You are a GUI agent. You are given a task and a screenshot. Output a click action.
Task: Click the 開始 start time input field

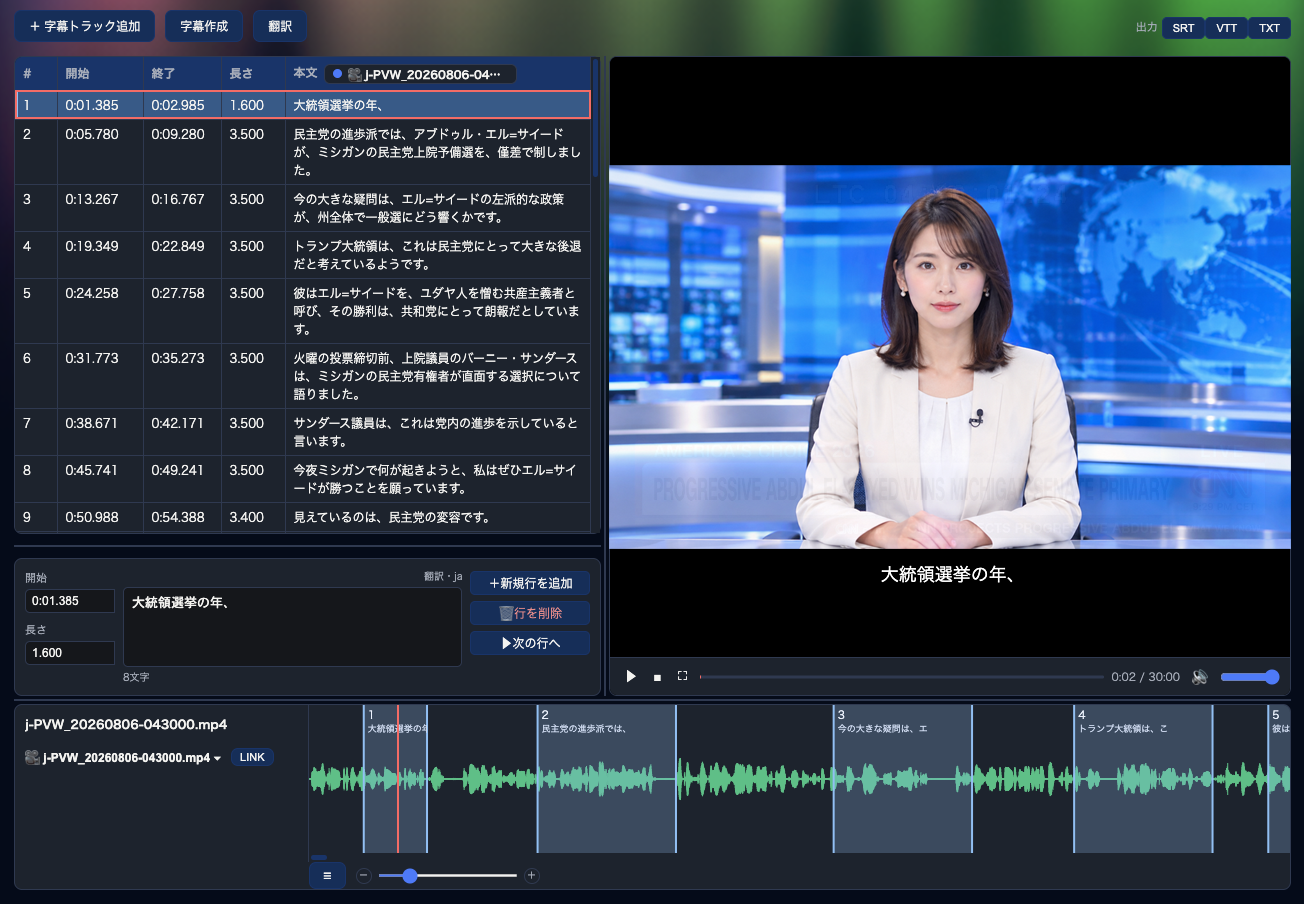click(70, 601)
